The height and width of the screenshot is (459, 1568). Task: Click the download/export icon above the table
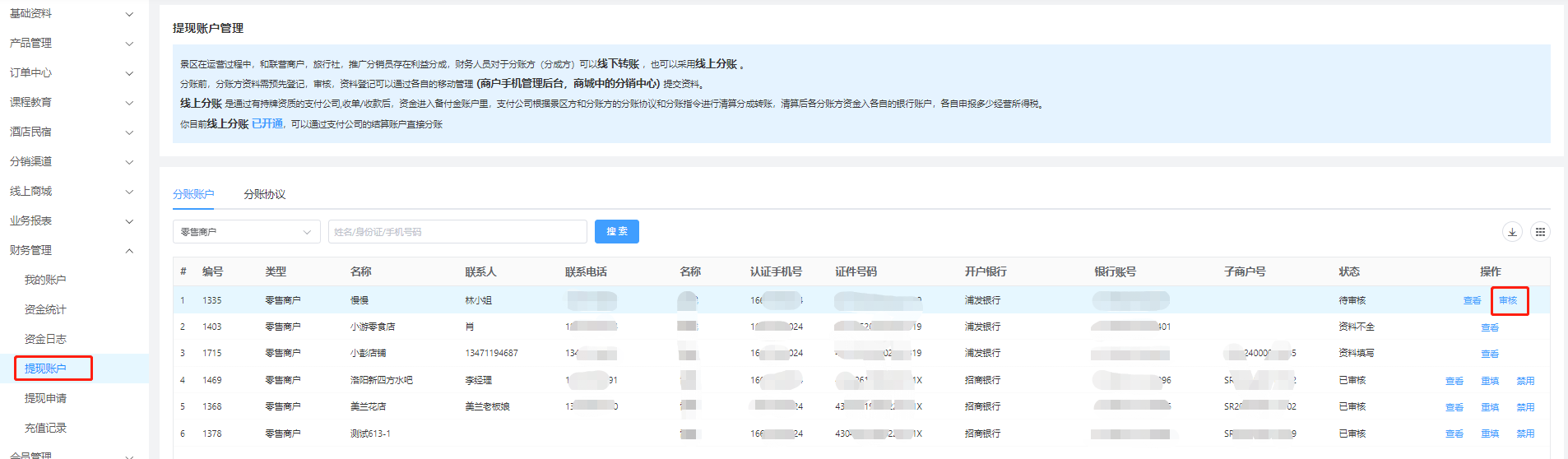click(1512, 232)
